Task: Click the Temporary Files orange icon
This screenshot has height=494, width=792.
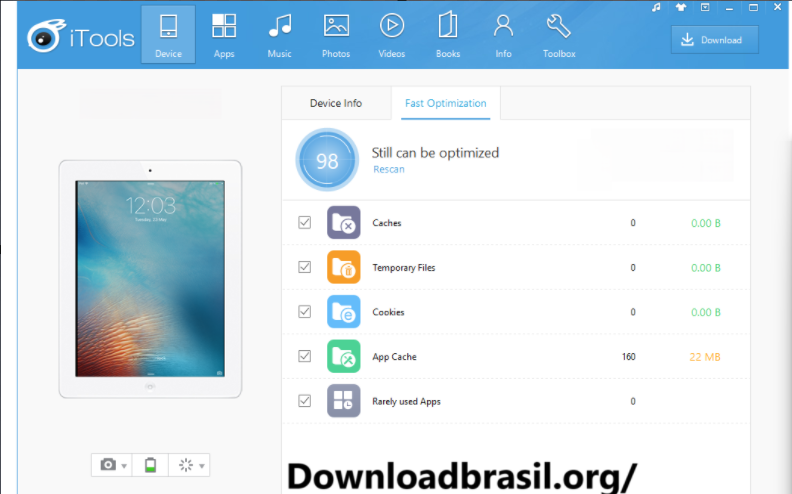Action: point(343,267)
